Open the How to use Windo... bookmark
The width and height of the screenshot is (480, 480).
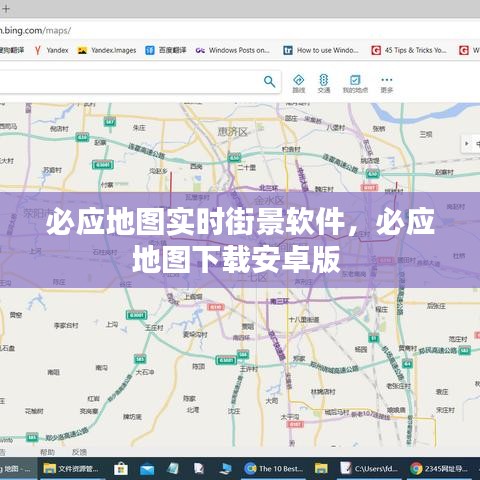coord(321,50)
